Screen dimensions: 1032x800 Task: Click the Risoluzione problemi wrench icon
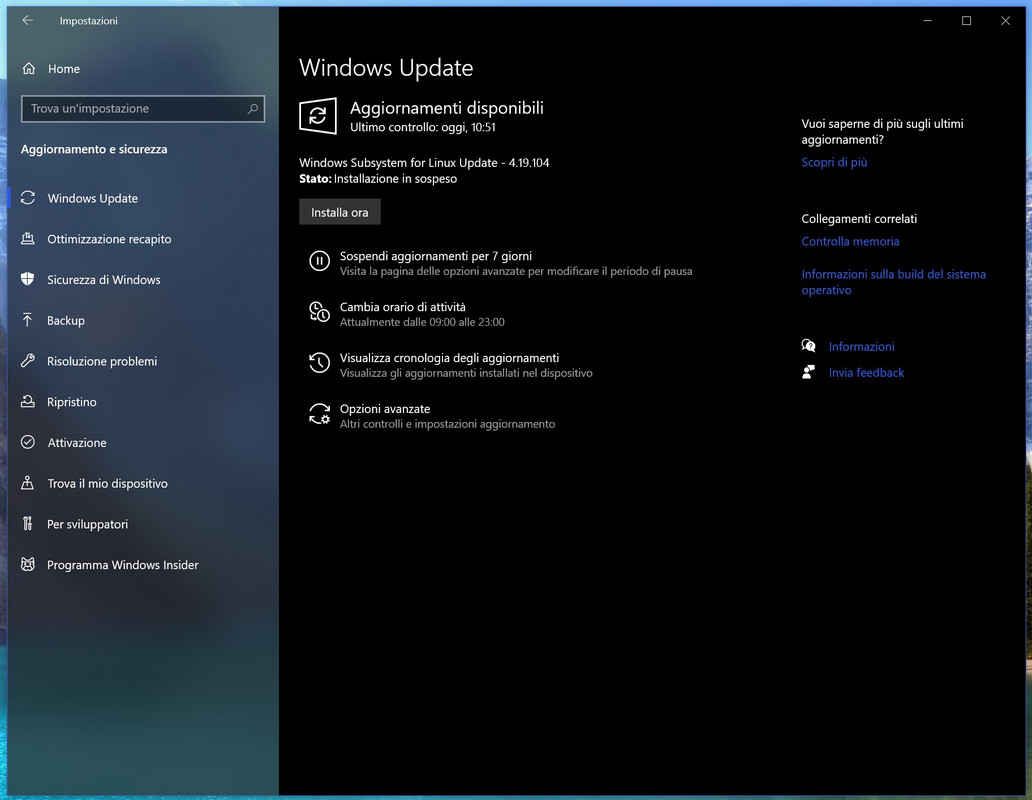pyautogui.click(x=28, y=361)
